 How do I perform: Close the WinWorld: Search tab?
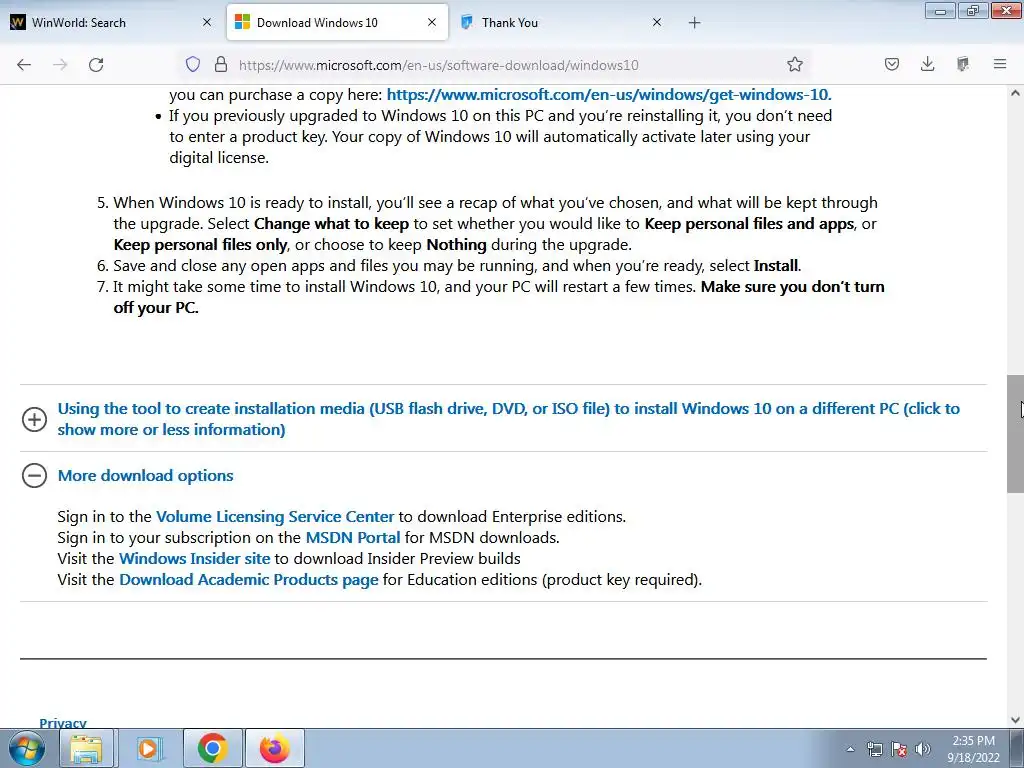pos(207,22)
